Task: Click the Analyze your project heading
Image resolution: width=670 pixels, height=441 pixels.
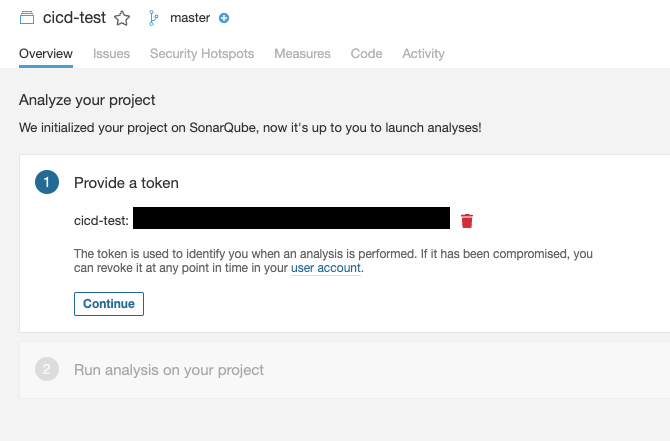Action: [x=87, y=100]
